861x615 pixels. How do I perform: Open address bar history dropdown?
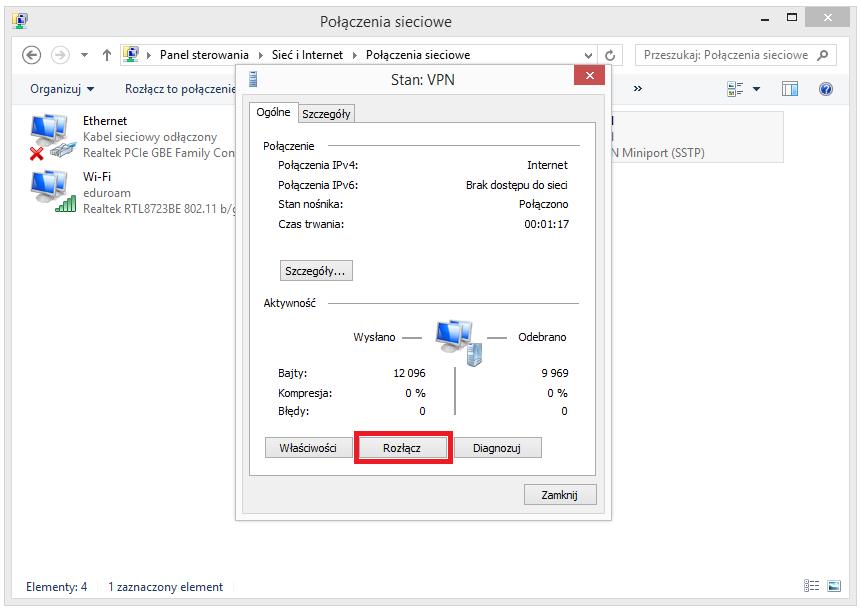coord(588,55)
